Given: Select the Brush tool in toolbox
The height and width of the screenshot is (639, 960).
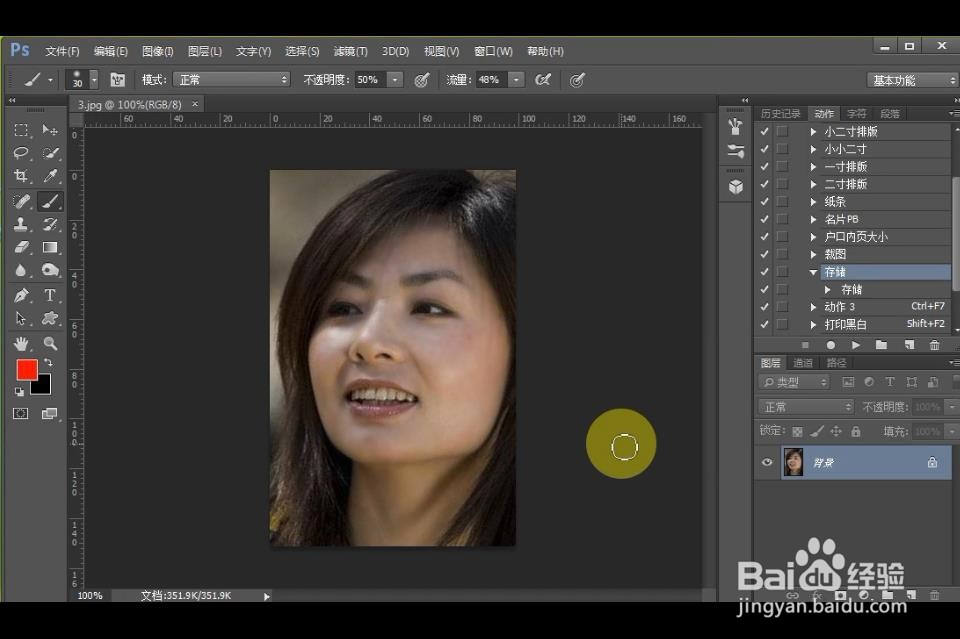Looking at the screenshot, I should pos(50,201).
